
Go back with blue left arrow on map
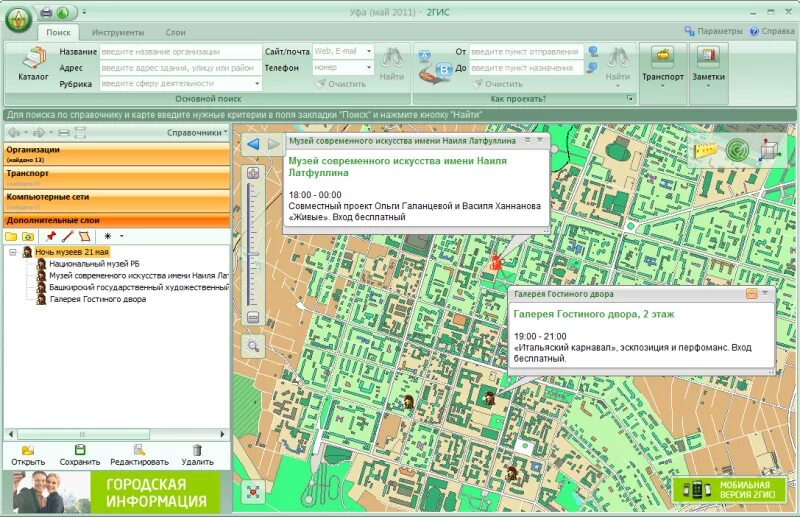pyautogui.click(x=253, y=144)
